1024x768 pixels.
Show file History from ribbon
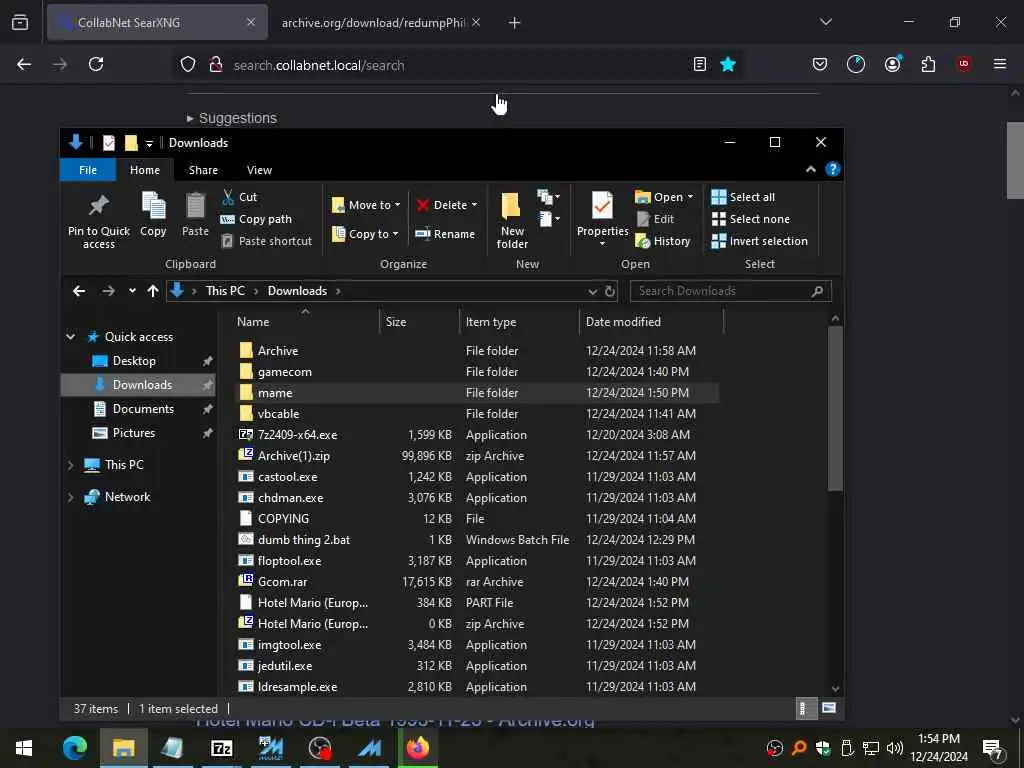click(663, 242)
